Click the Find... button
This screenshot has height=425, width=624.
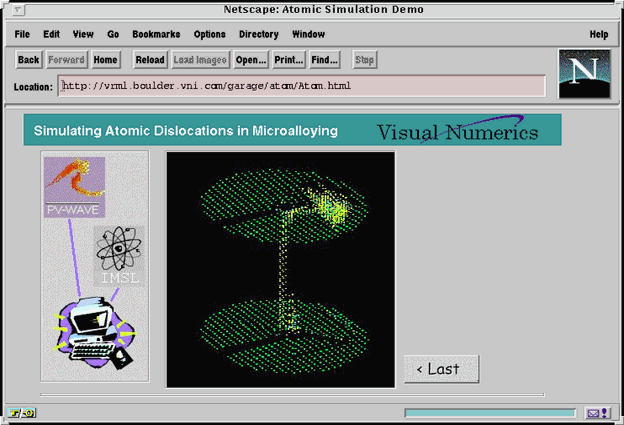coord(324,60)
